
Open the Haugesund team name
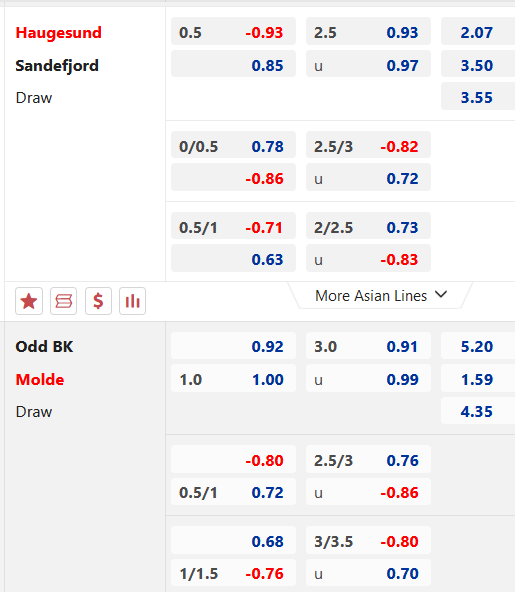pos(59,33)
